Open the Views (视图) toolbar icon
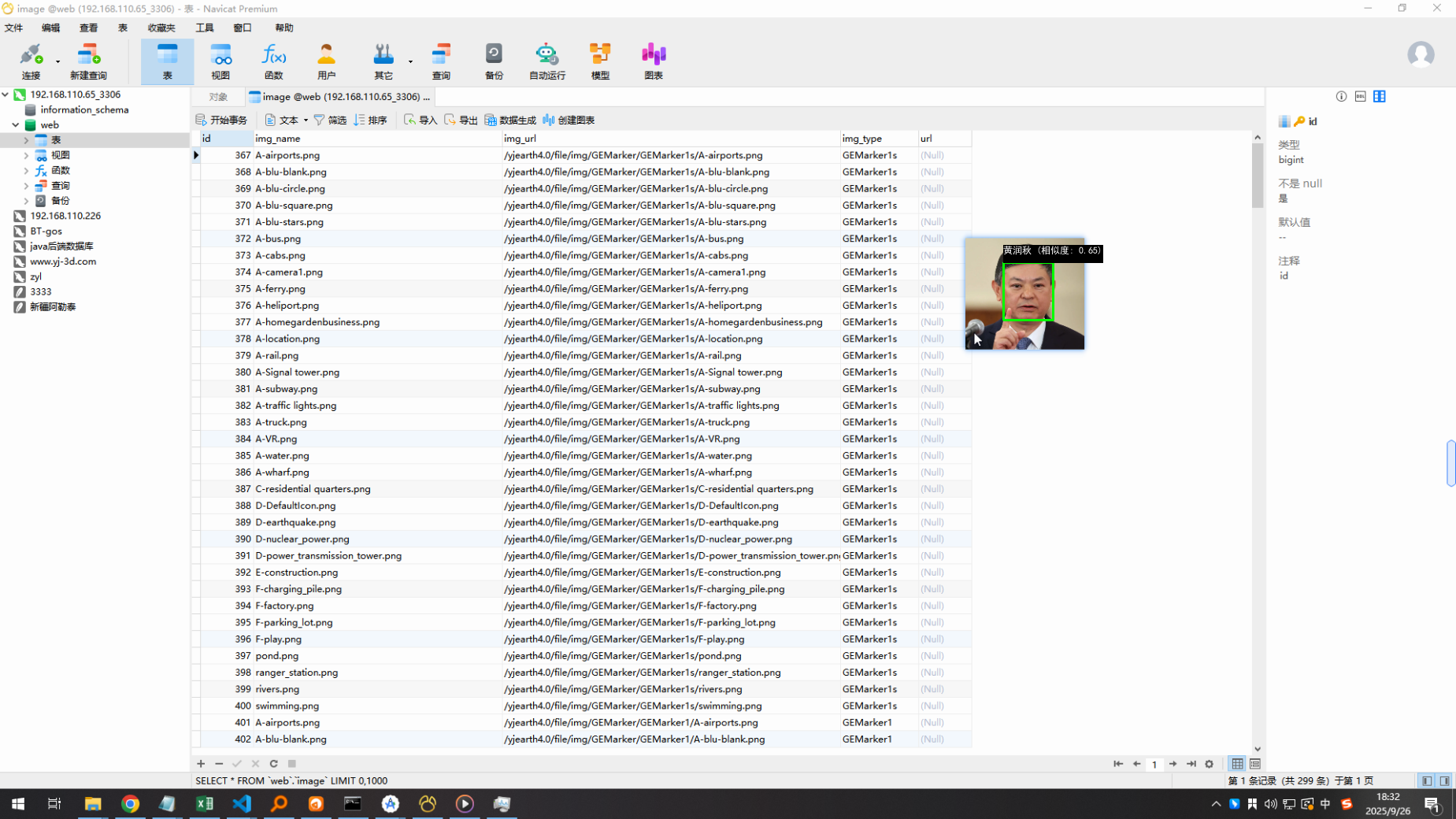This screenshot has height=819, width=1456. pyautogui.click(x=220, y=61)
